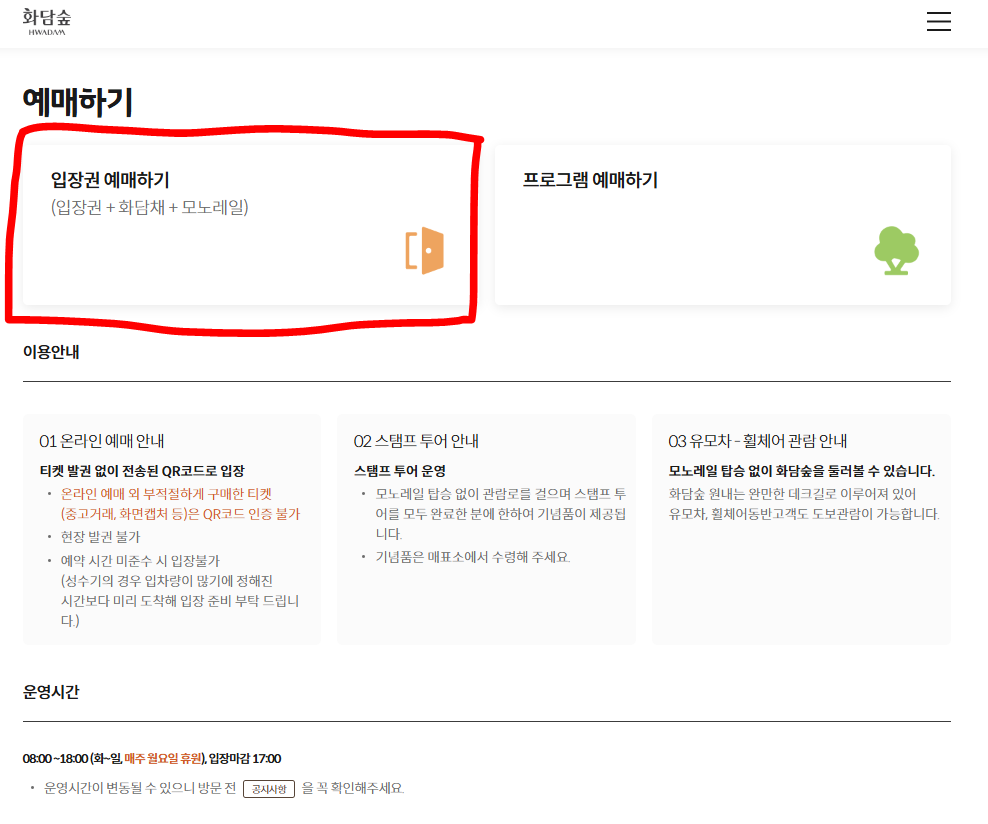Click the 02 스탬프 투어 안내 title
This screenshot has width=988, height=824.
pyautogui.click(x=416, y=441)
